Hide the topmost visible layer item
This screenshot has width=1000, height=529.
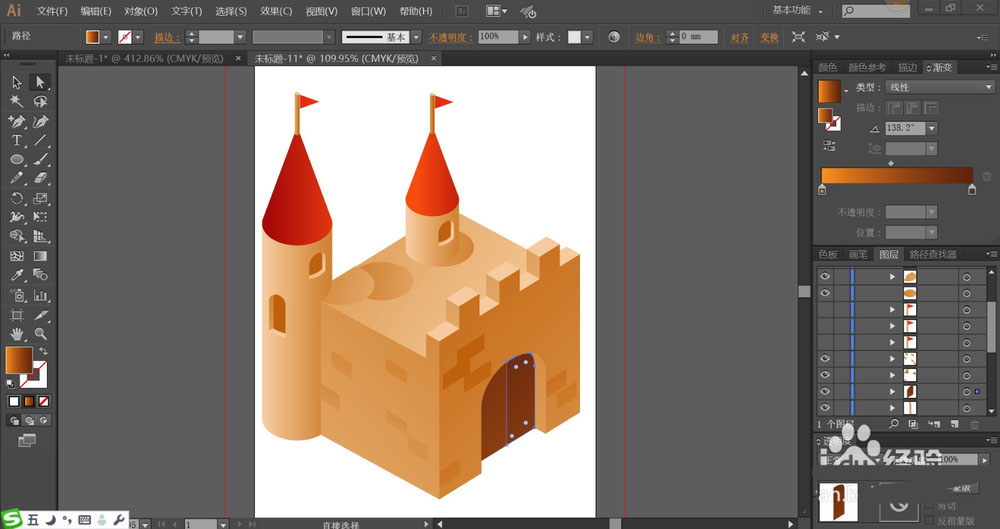tap(825, 276)
